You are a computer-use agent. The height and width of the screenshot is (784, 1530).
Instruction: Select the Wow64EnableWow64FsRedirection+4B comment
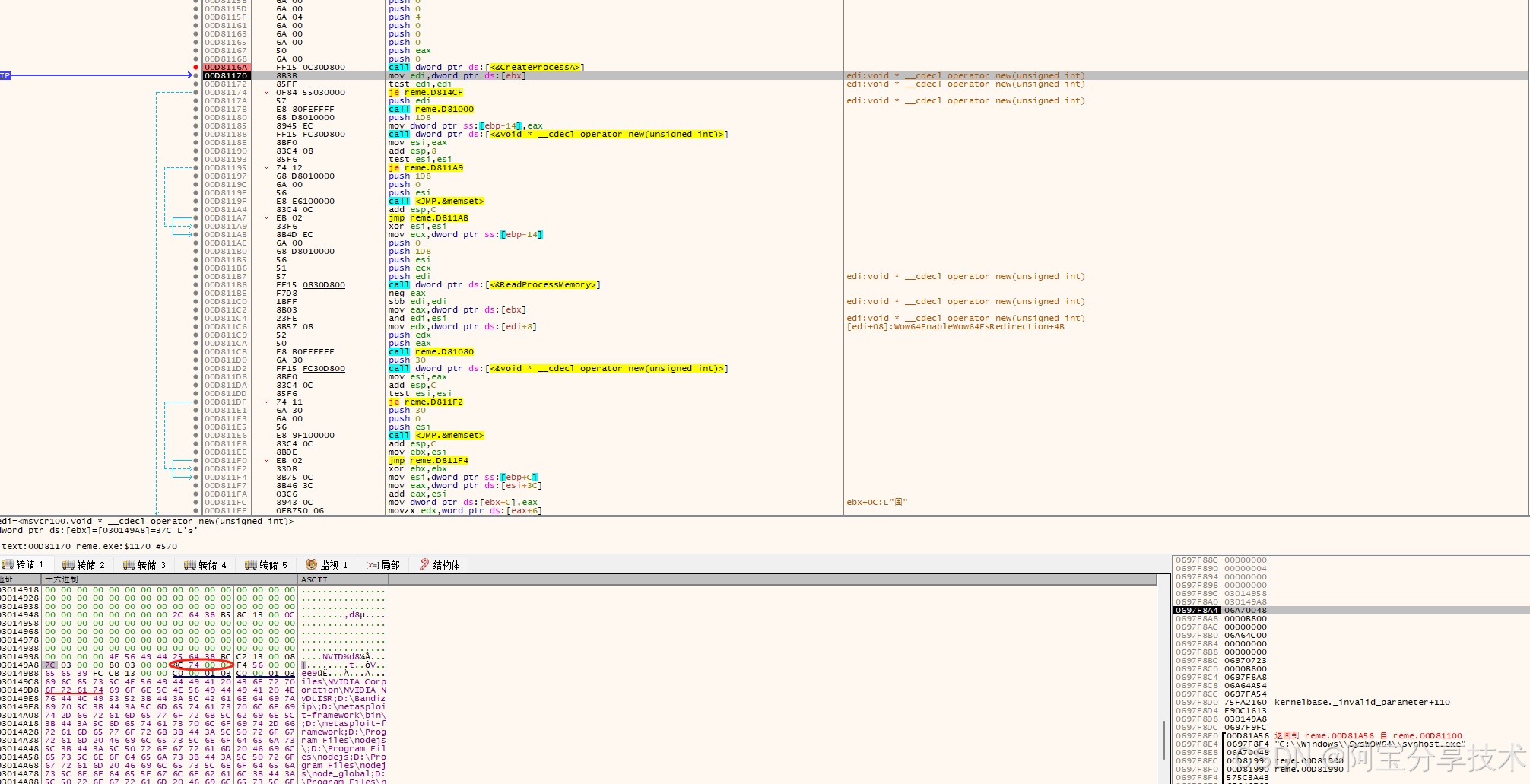click(x=955, y=327)
